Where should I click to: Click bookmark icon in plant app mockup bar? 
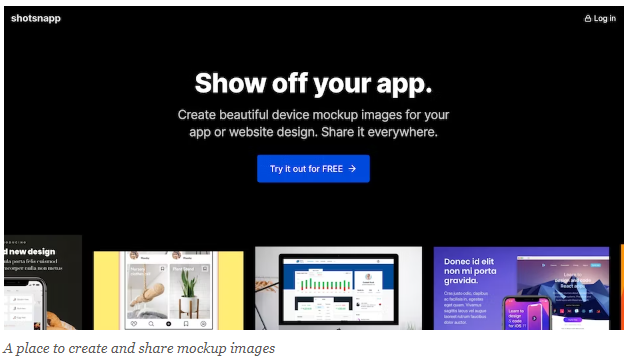186,324
